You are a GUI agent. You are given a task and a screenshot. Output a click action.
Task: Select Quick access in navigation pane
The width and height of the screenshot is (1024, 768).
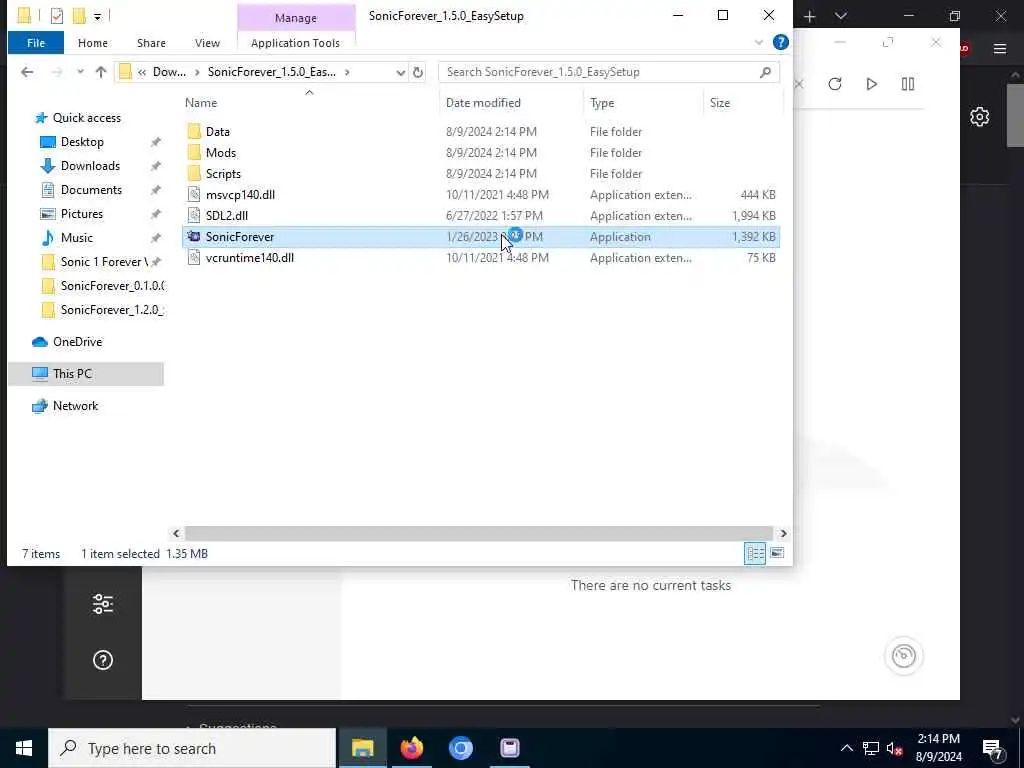pos(86,118)
